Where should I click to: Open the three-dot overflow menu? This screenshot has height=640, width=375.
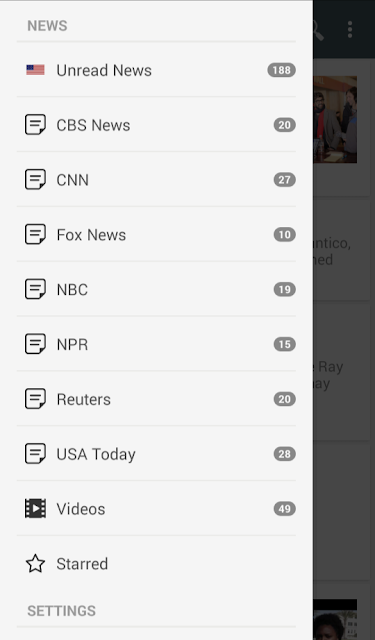tap(350, 29)
